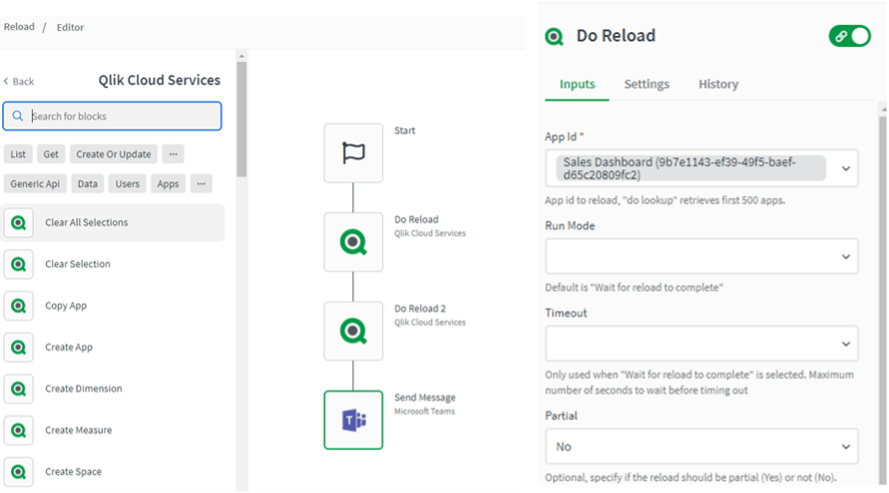Screen dimensions: 889x493
Task: Select the Do Reload 2 block on canvas
Action: (353, 331)
